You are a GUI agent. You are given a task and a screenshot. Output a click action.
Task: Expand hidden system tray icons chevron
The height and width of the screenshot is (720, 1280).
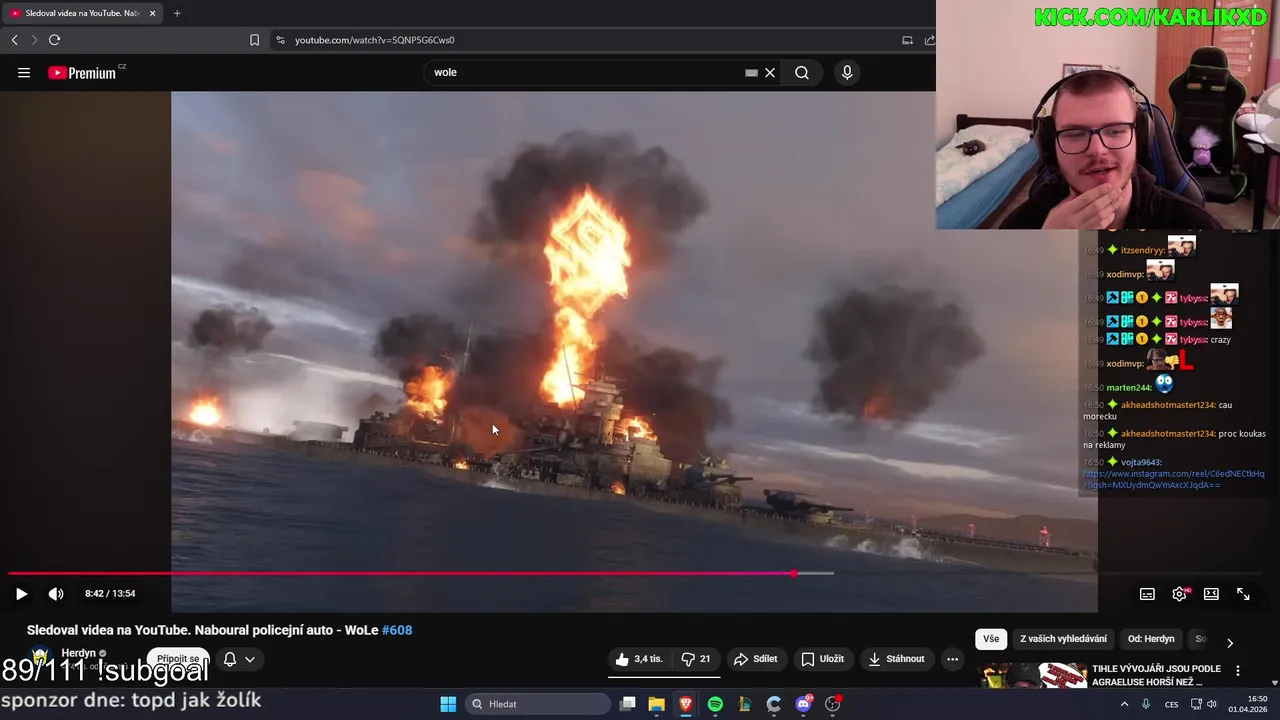pyautogui.click(x=1124, y=704)
